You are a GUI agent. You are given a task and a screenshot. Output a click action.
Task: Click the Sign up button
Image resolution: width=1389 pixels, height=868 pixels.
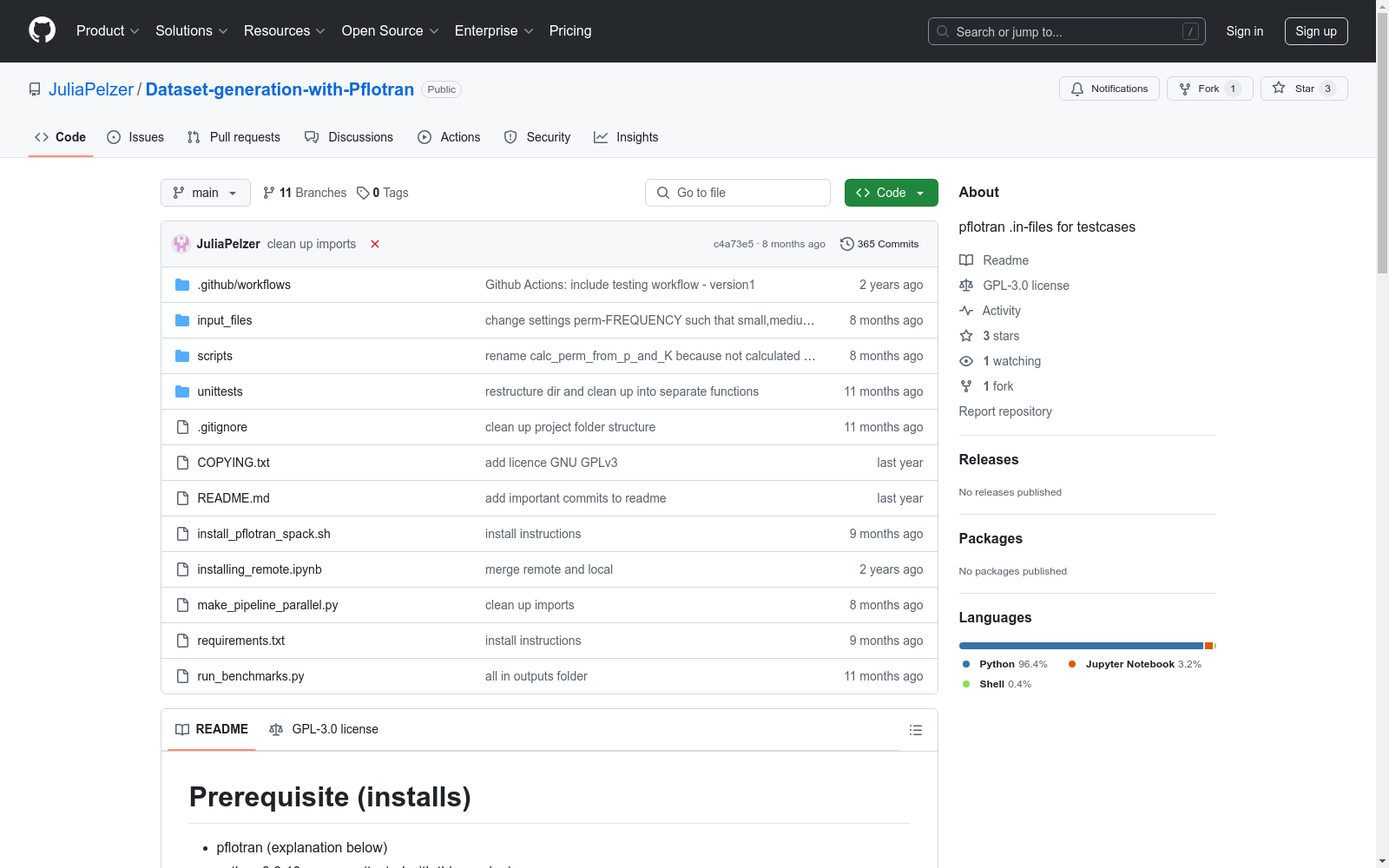click(x=1316, y=31)
